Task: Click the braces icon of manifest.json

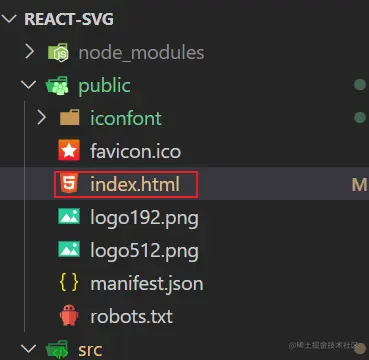Action: pos(69,282)
